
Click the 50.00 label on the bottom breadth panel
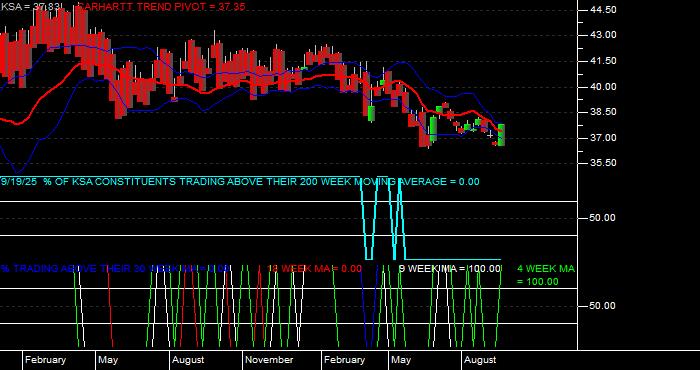(x=603, y=306)
